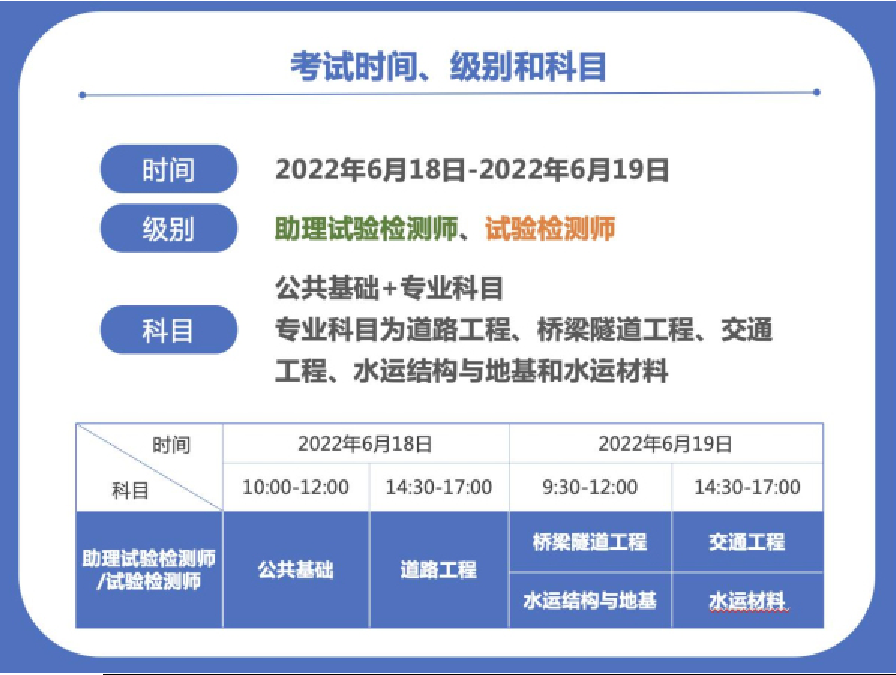Select the 水运结构与地基 cell
This screenshot has height=675, width=896.
click(592, 599)
